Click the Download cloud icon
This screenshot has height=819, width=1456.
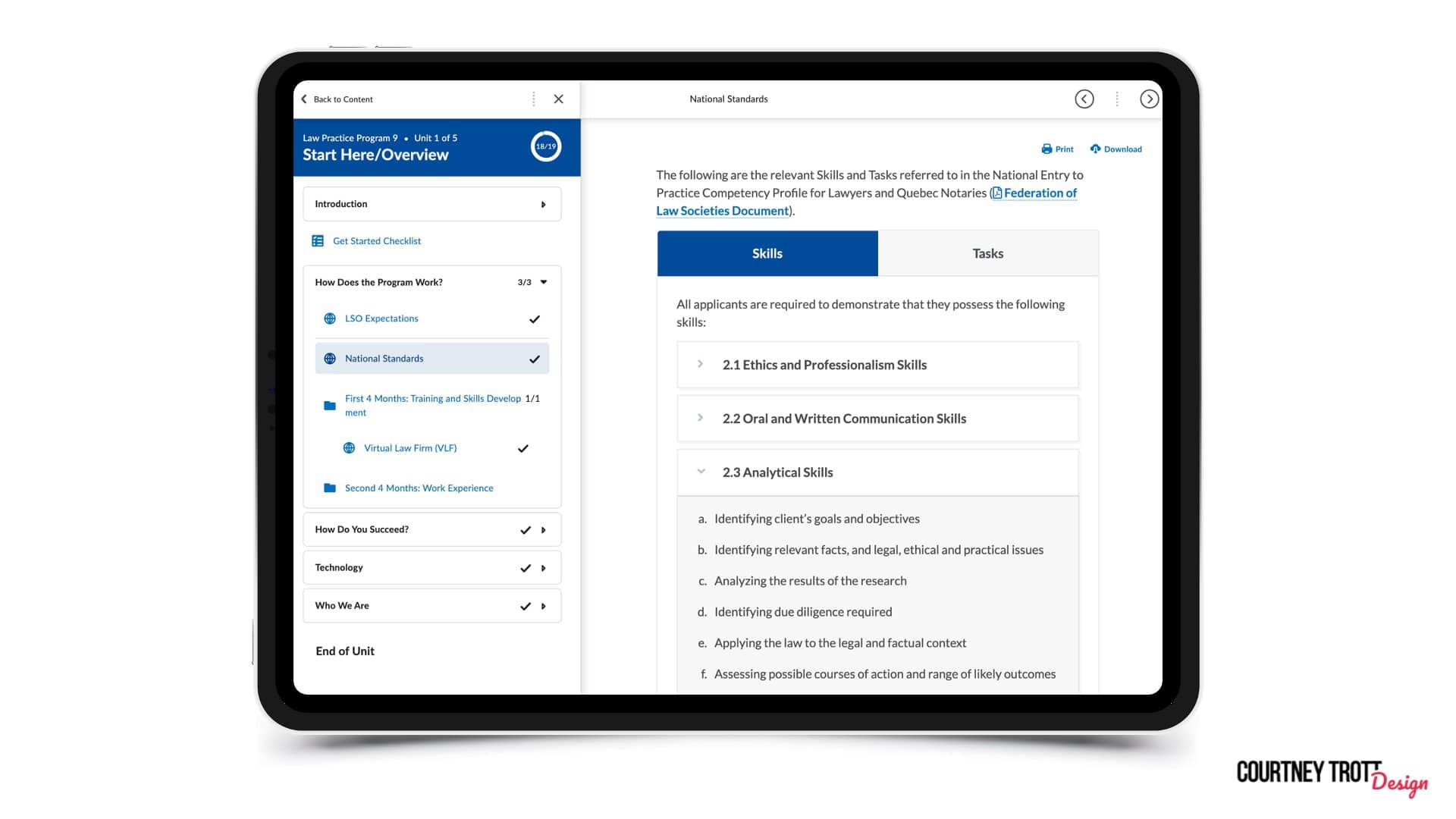(x=1095, y=149)
